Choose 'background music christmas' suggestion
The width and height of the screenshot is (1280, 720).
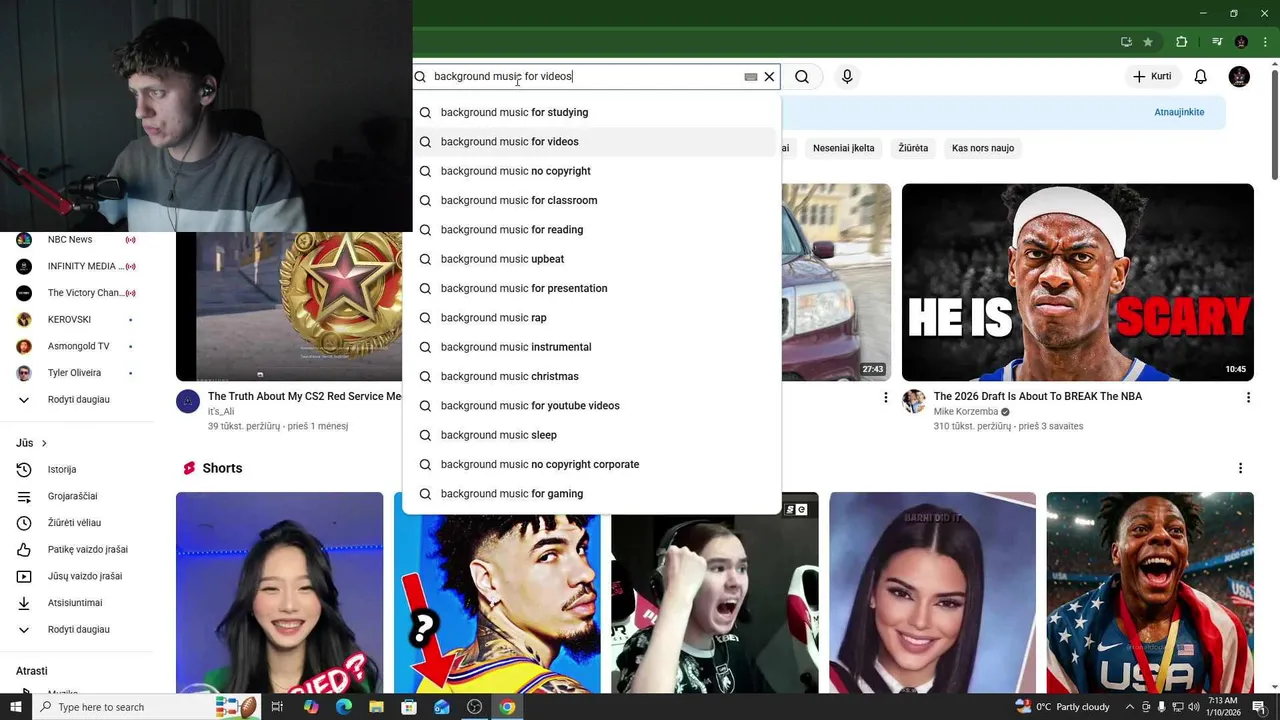(x=591, y=376)
